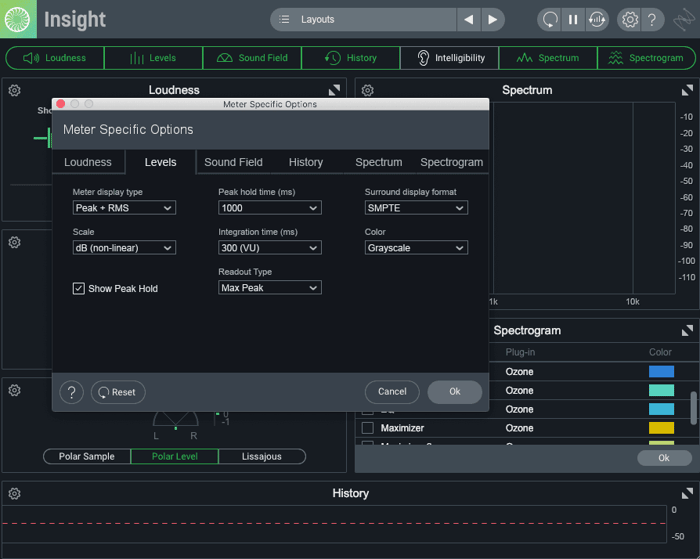Open the Peak hold time dropdown
The image size is (700, 559).
coord(270,208)
